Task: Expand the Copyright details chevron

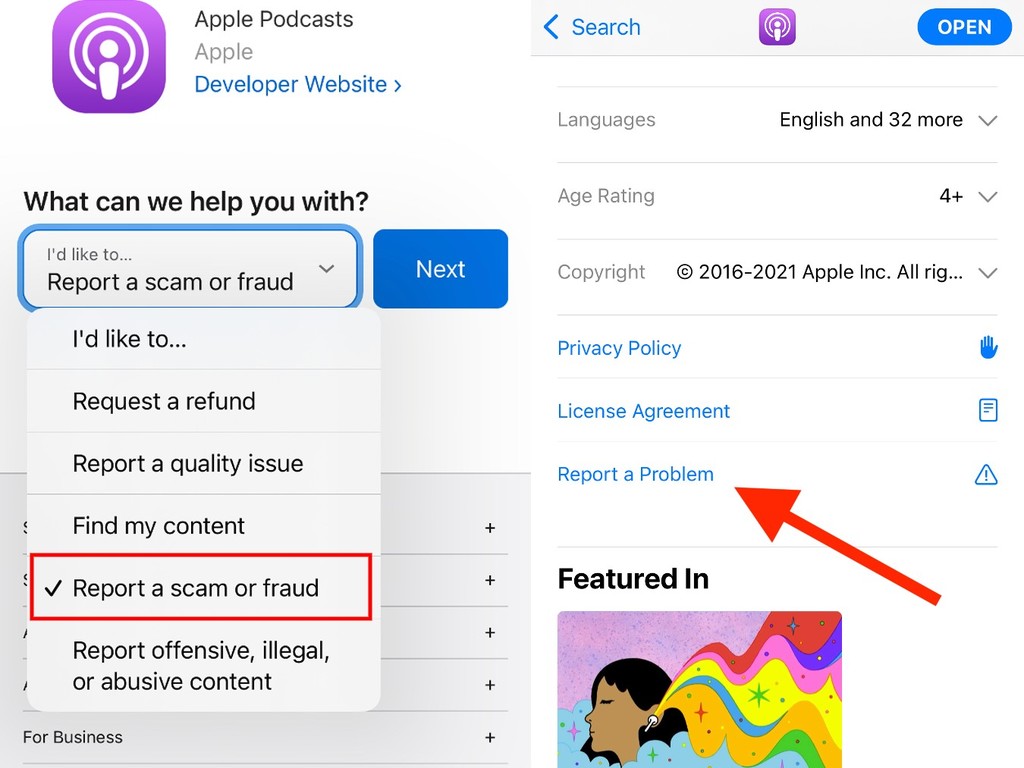Action: click(x=987, y=273)
